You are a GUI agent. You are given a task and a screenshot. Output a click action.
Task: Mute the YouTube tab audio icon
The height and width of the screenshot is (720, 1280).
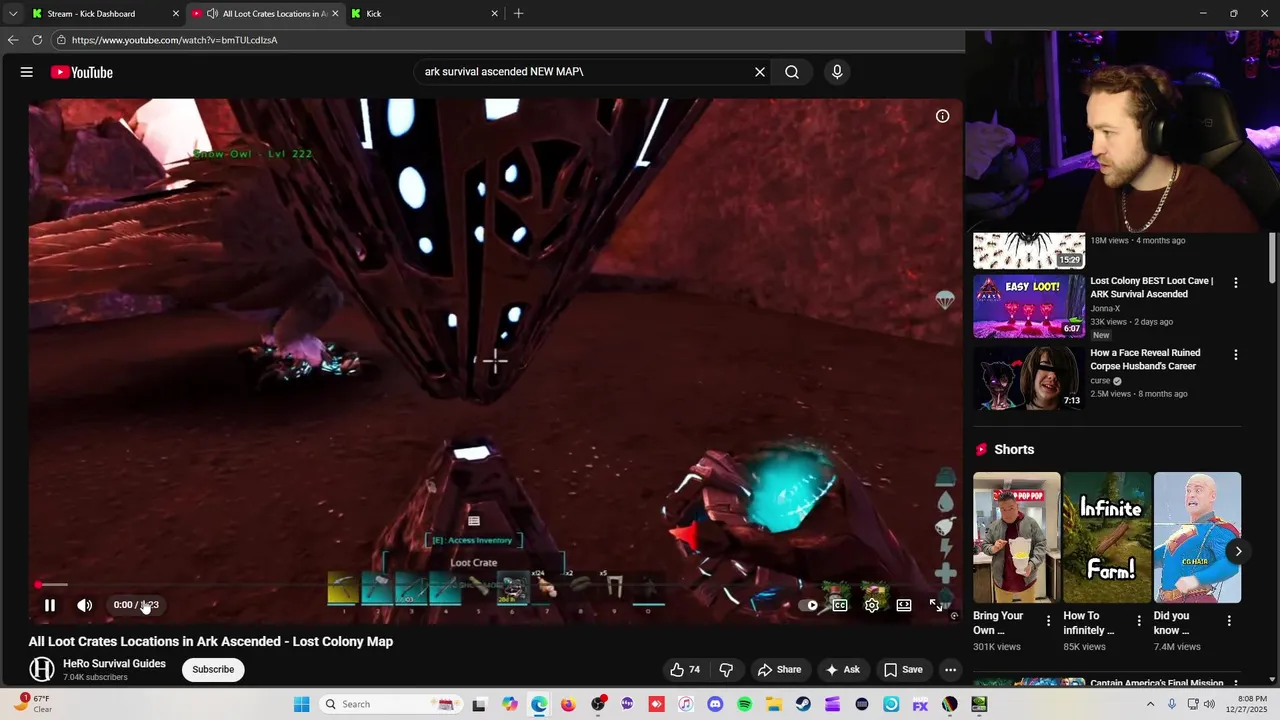click(x=212, y=14)
